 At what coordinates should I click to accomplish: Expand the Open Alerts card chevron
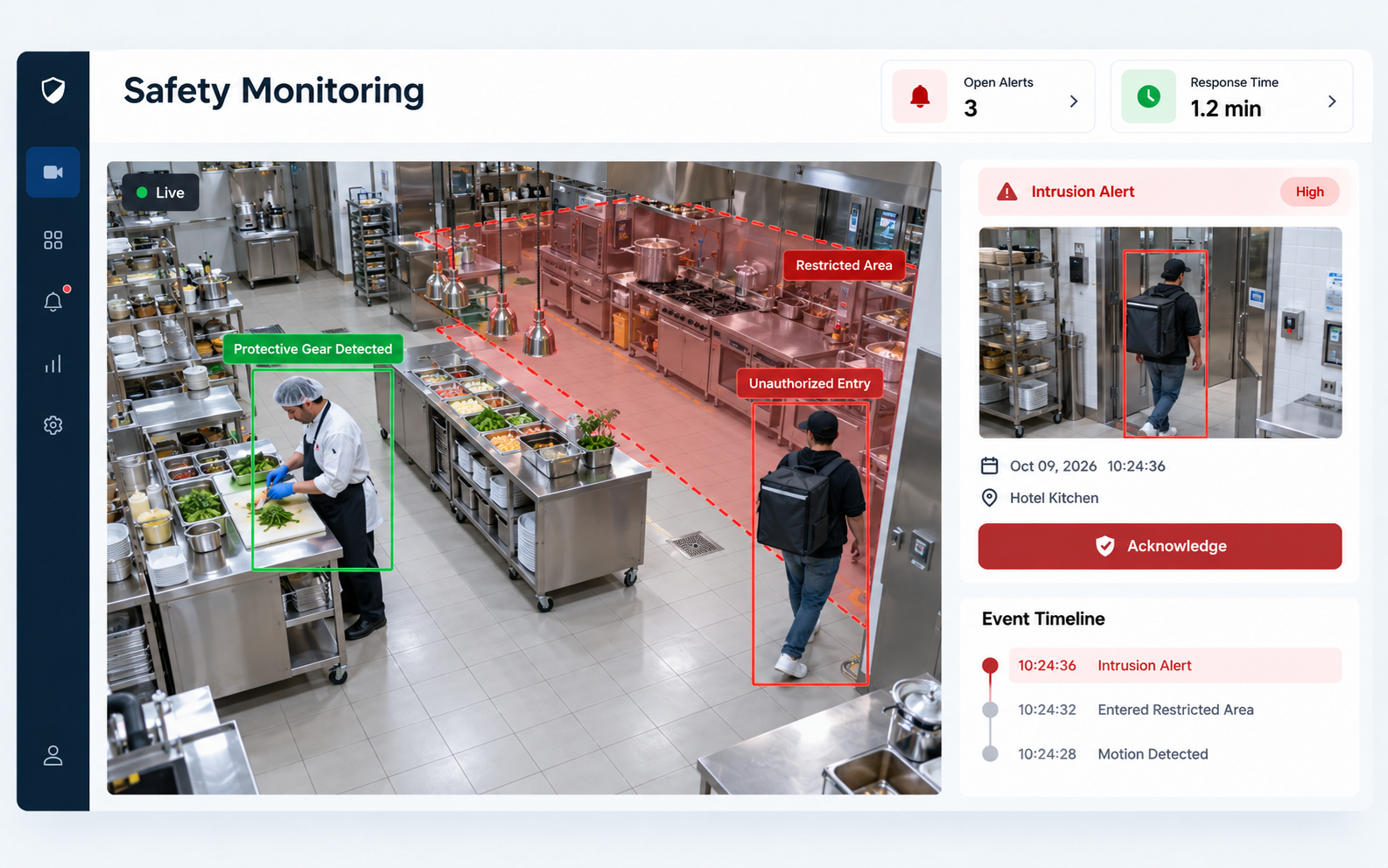point(1074,101)
